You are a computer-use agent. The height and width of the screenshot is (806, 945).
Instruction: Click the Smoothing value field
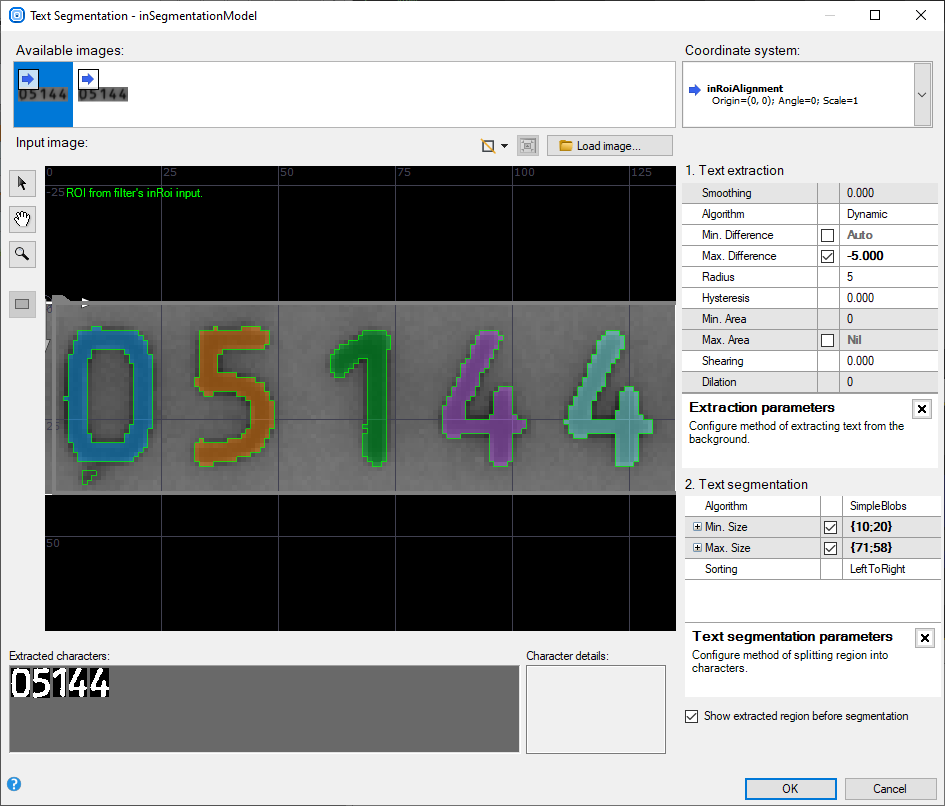click(890, 193)
